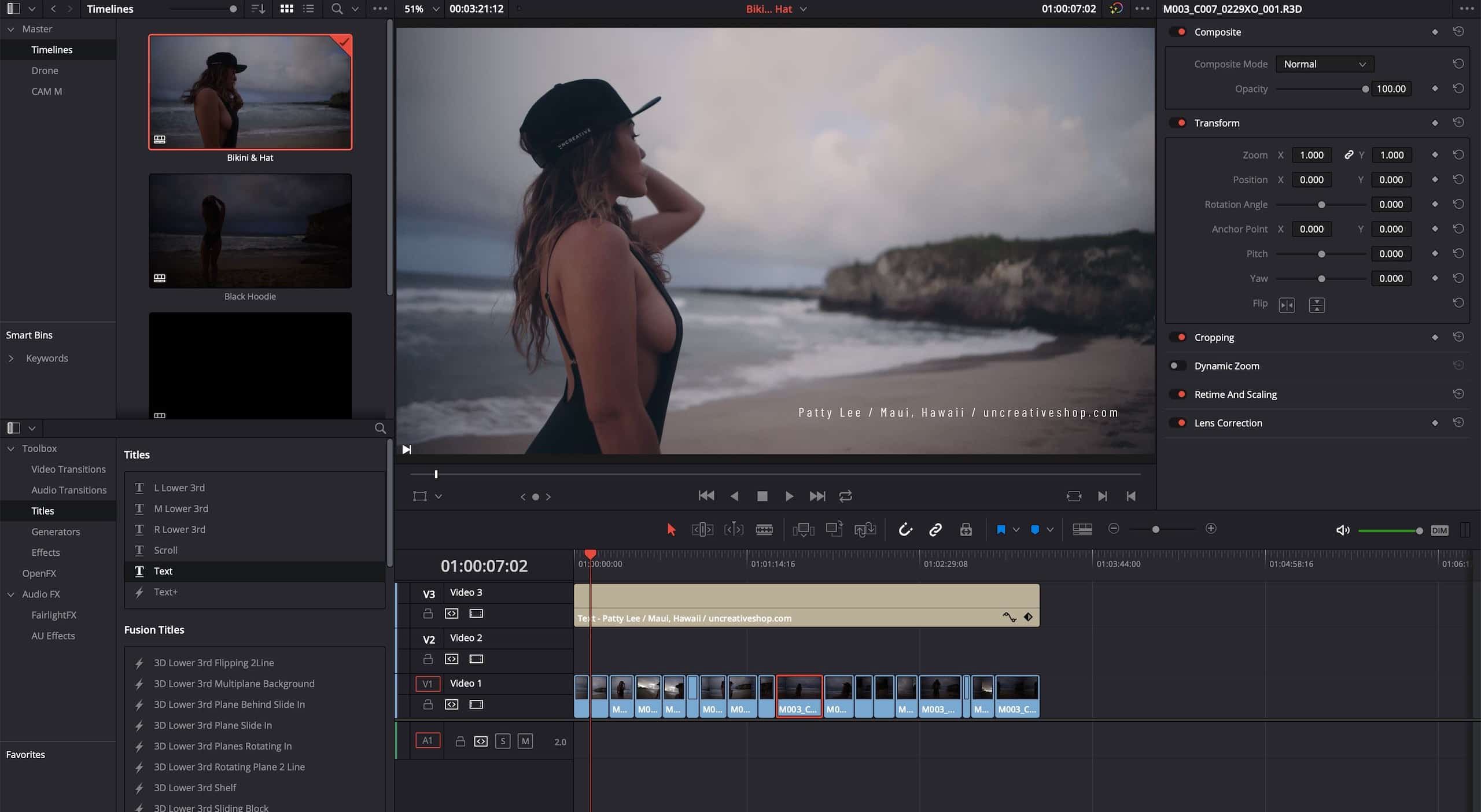The image size is (1481, 812).
Task: Select the CAM M bin
Action: [46, 91]
